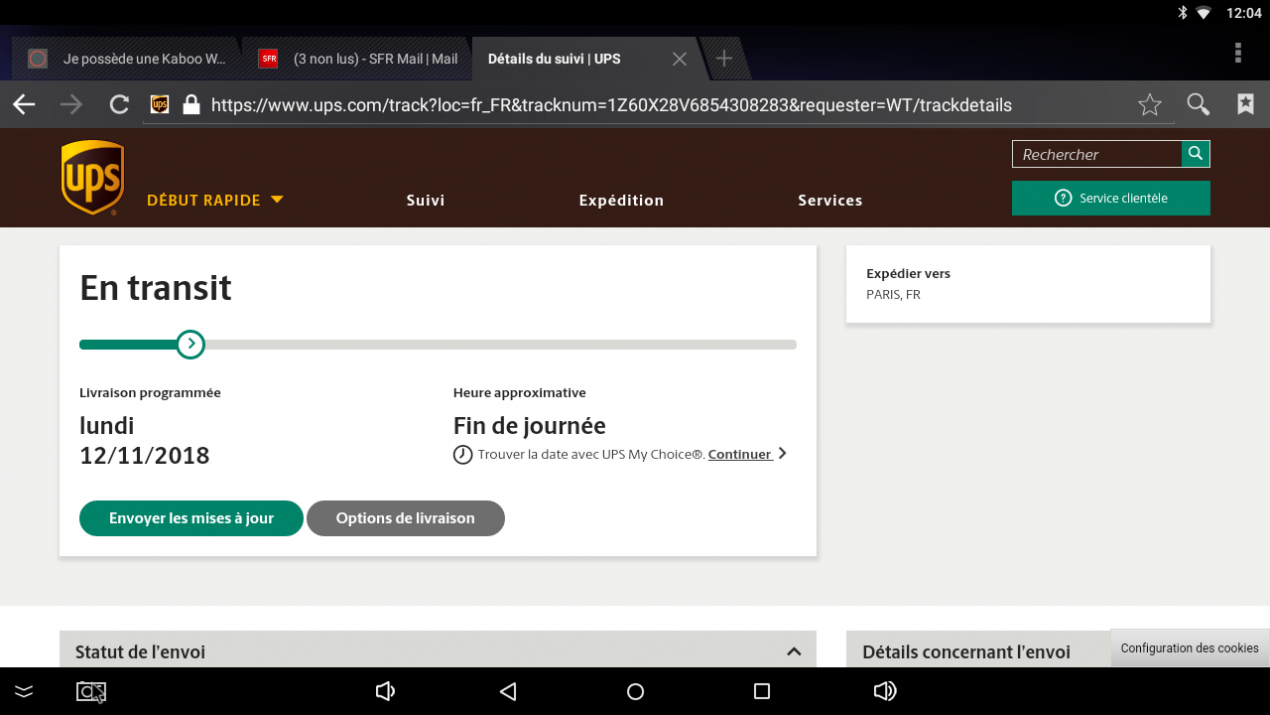The width and height of the screenshot is (1270, 715).
Task: Tap the Android back triangle button
Action: pos(508,691)
